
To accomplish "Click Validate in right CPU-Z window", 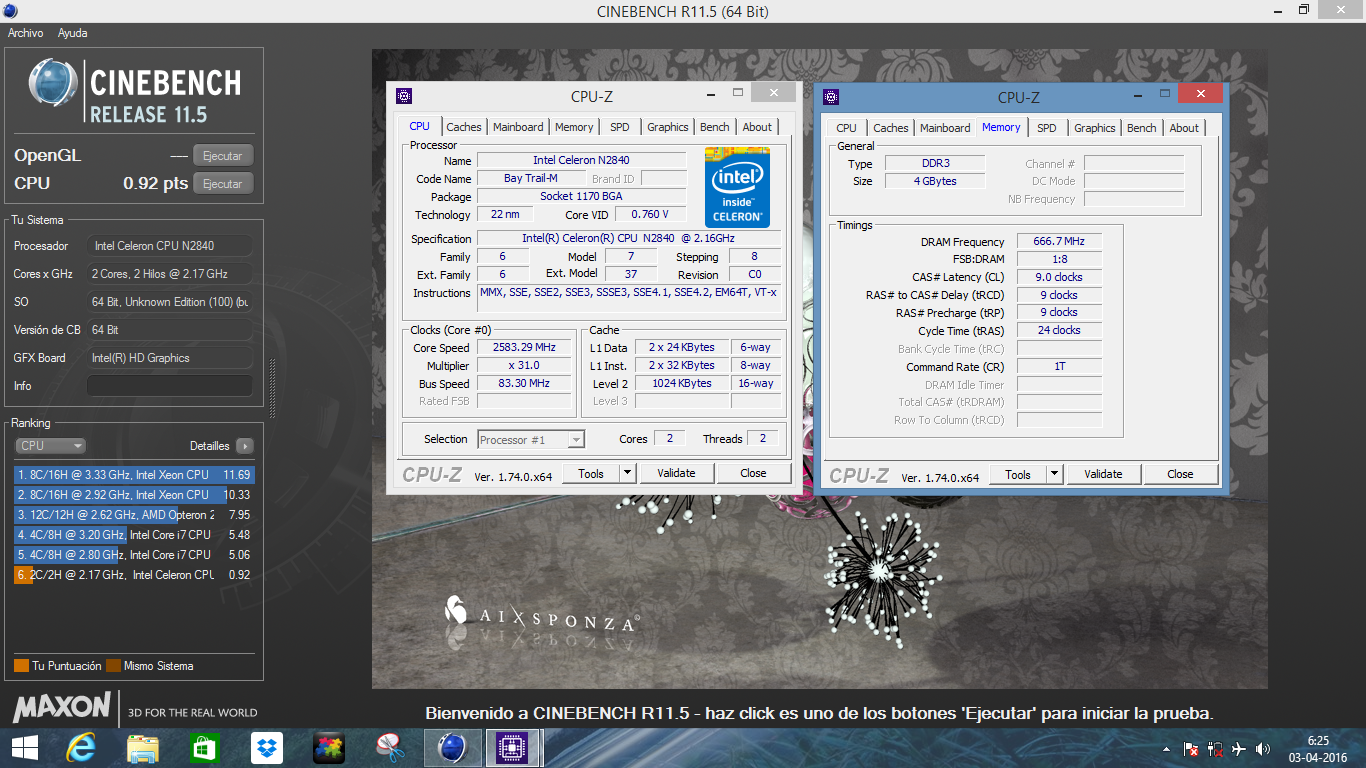I will pos(1103,474).
